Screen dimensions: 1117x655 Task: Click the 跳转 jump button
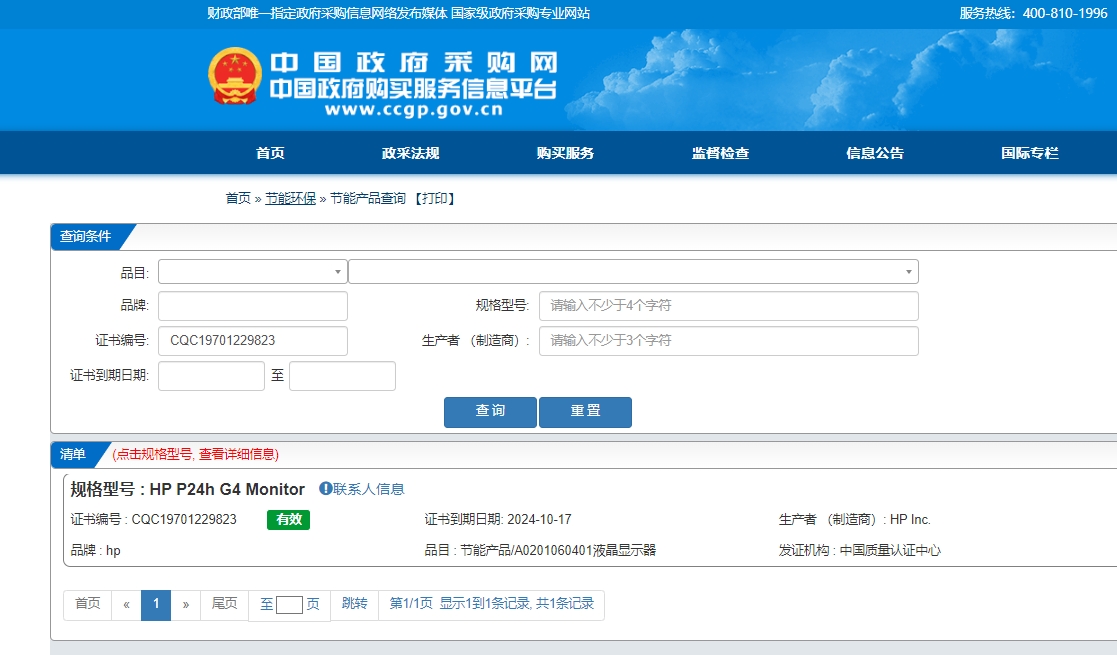(x=355, y=604)
